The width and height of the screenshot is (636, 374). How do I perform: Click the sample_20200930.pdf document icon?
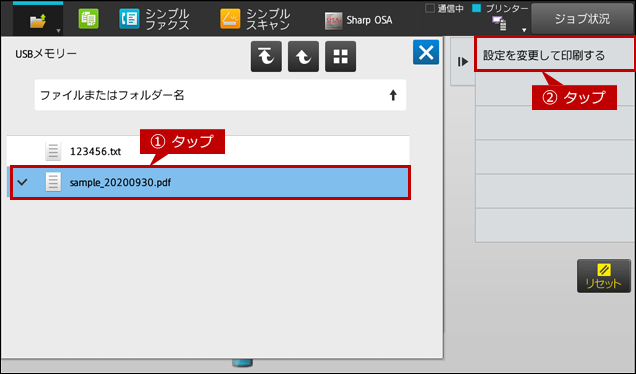(53, 182)
